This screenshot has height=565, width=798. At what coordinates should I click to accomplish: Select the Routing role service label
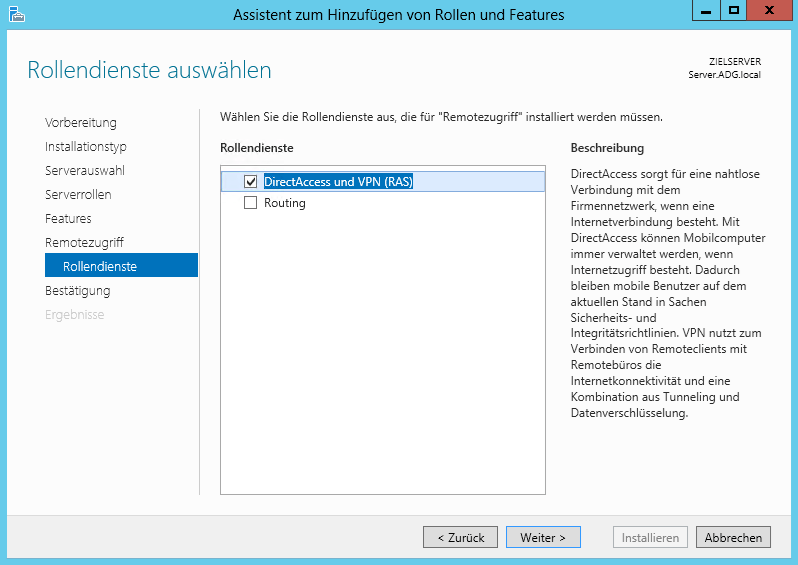tap(284, 203)
